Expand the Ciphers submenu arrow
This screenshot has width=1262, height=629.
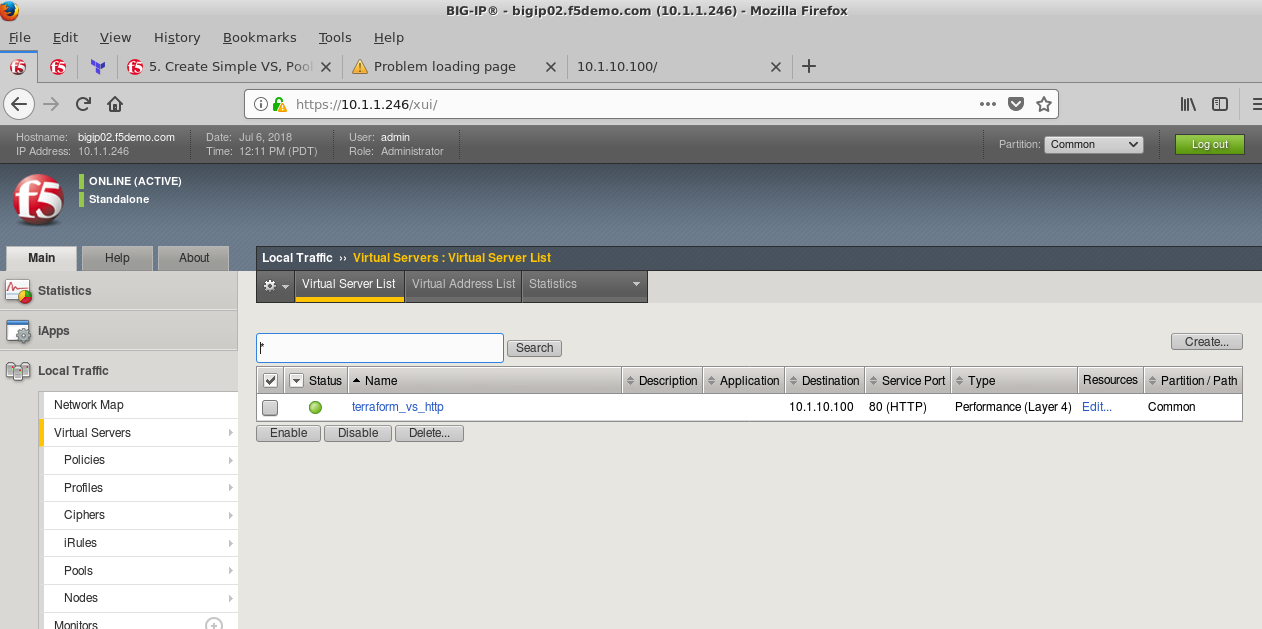[230, 515]
